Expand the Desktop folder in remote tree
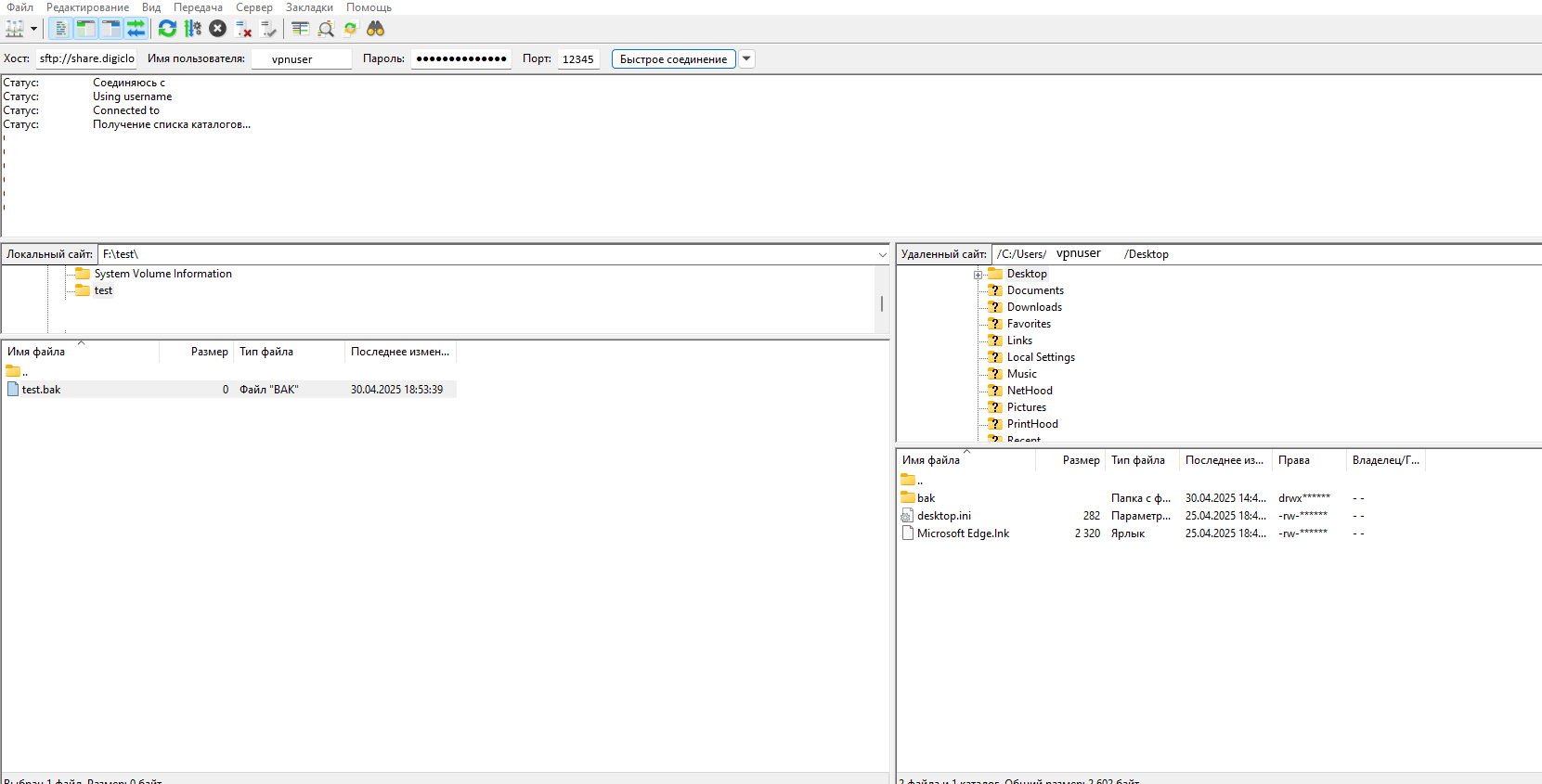Screen dimensions: 1542x784 pos(978,275)
